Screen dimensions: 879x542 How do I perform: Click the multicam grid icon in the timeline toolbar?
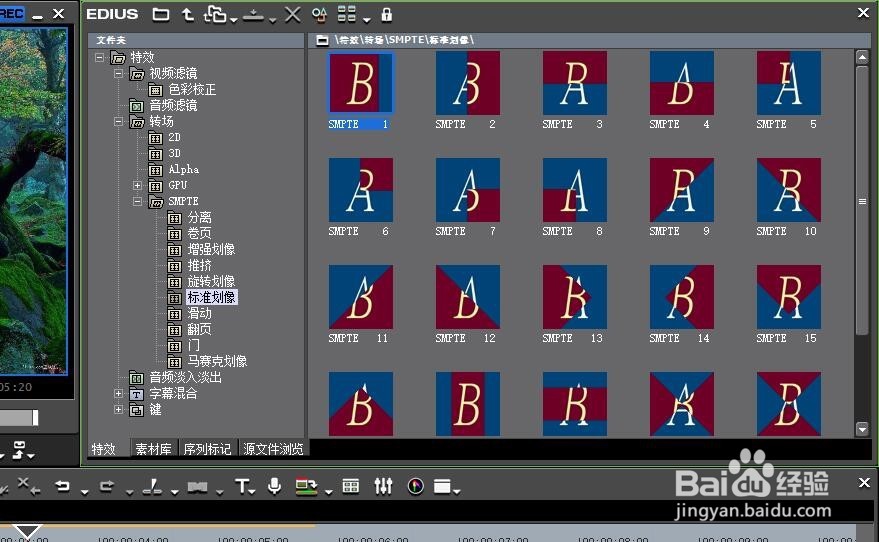[351, 486]
